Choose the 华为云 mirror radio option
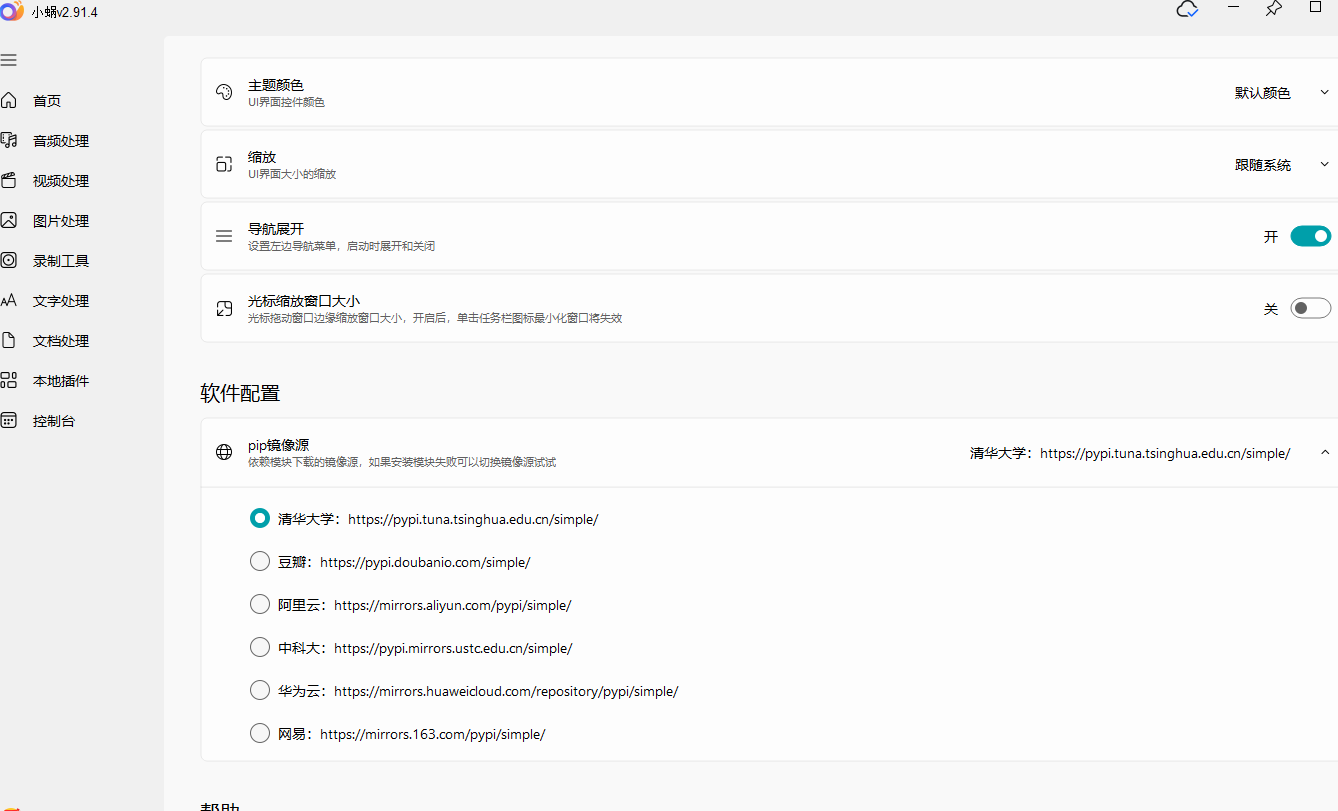Image resolution: width=1338 pixels, height=811 pixels. [x=260, y=690]
